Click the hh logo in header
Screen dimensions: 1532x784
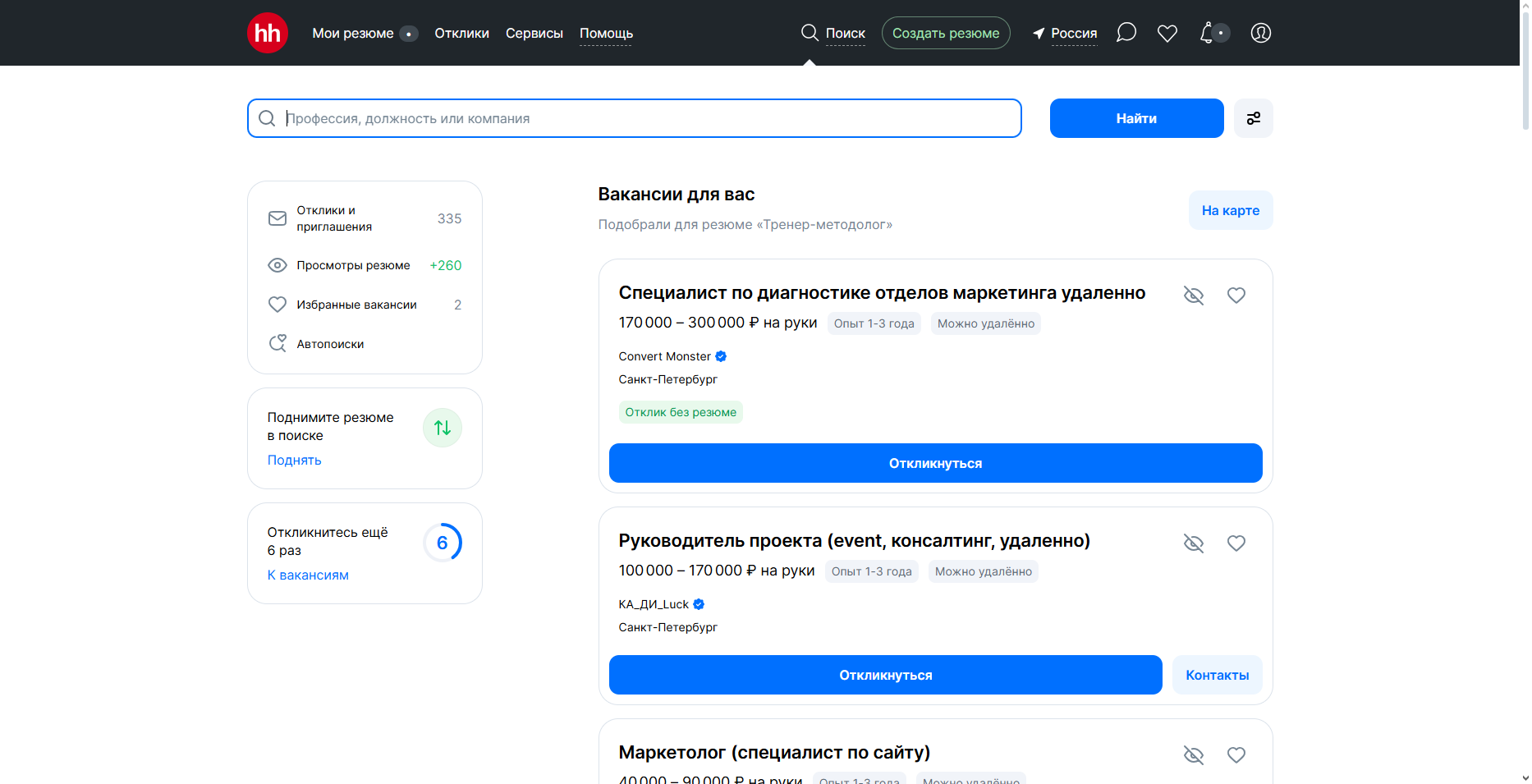[x=267, y=33]
